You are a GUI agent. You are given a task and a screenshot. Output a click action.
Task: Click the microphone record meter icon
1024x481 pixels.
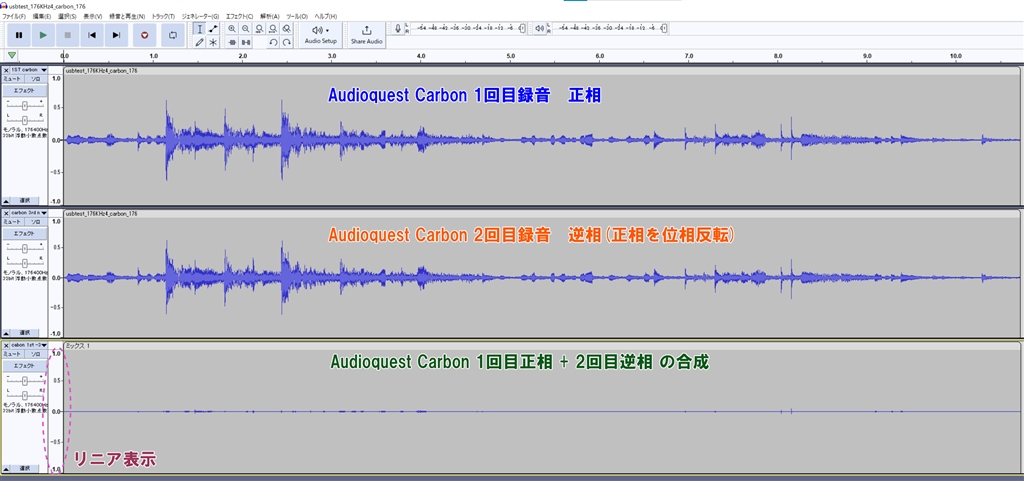(x=399, y=29)
